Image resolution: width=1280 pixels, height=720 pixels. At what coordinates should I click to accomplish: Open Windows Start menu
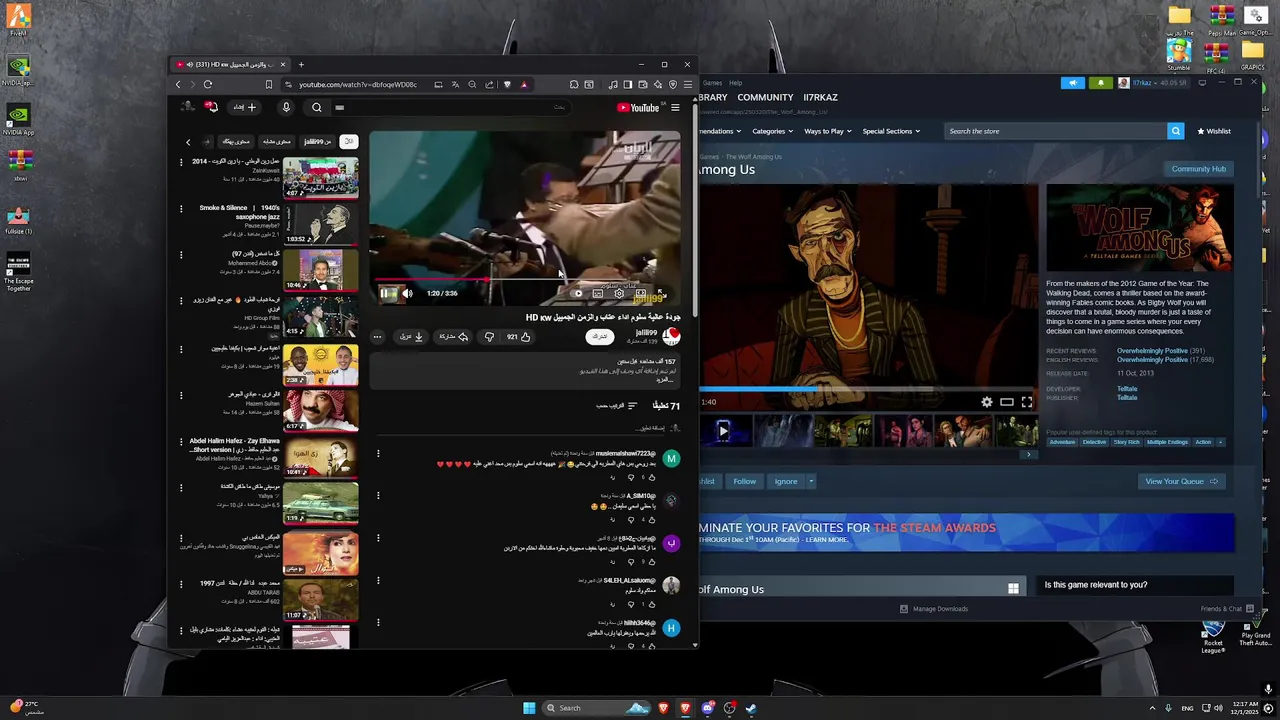pyautogui.click(x=529, y=708)
